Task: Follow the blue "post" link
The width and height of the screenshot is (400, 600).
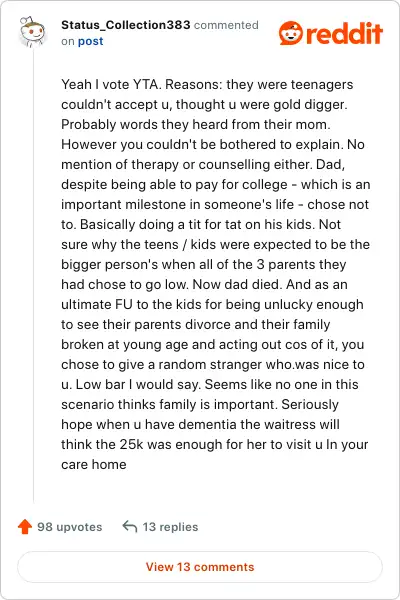Action: click(x=90, y=41)
